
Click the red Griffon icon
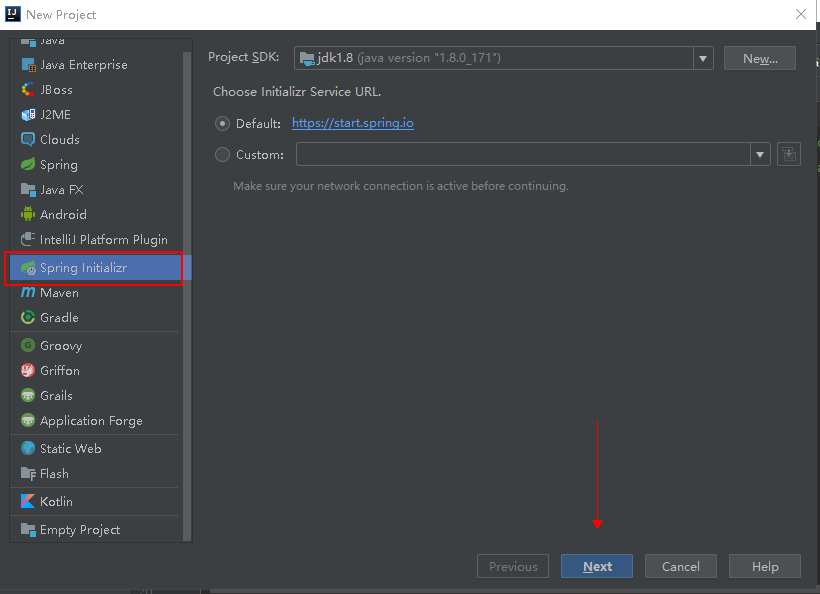pyautogui.click(x=28, y=371)
